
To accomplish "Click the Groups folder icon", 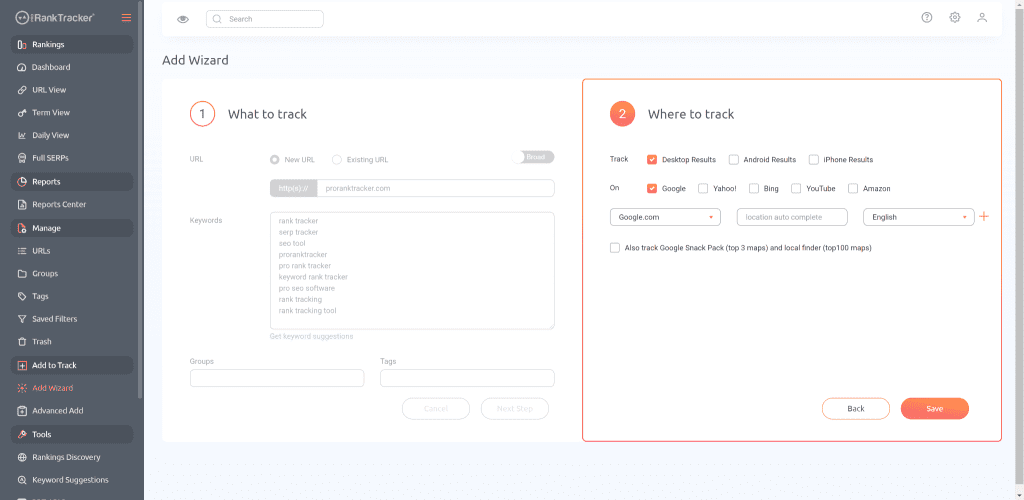I will tap(22, 273).
